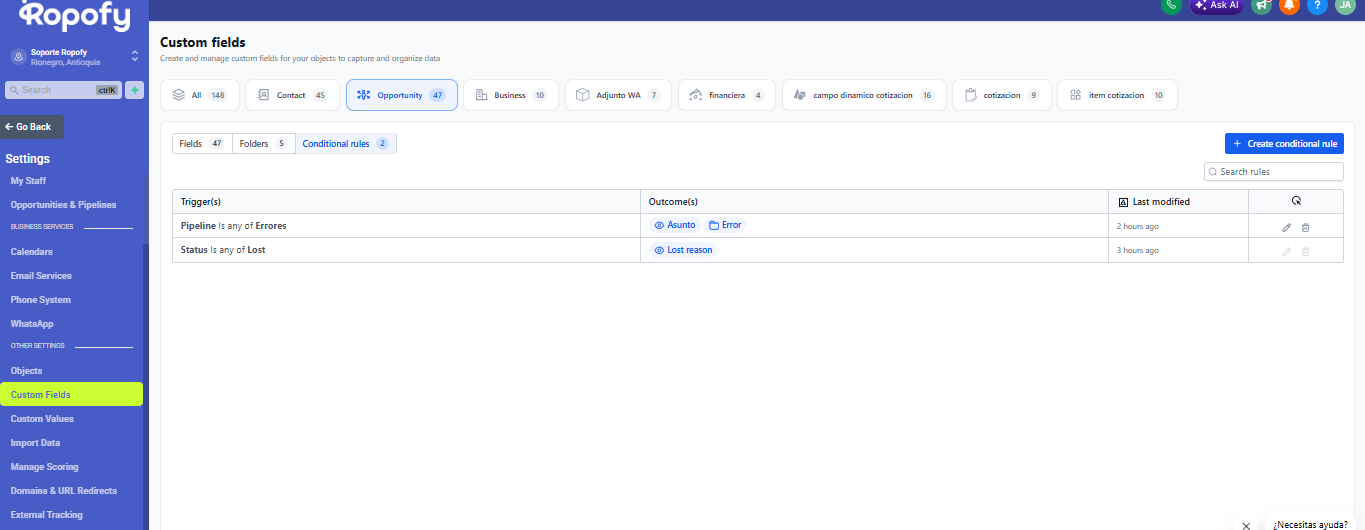The width and height of the screenshot is (1365, 530).
Task: Select the Contact object tab
Action: pos(292,95)
